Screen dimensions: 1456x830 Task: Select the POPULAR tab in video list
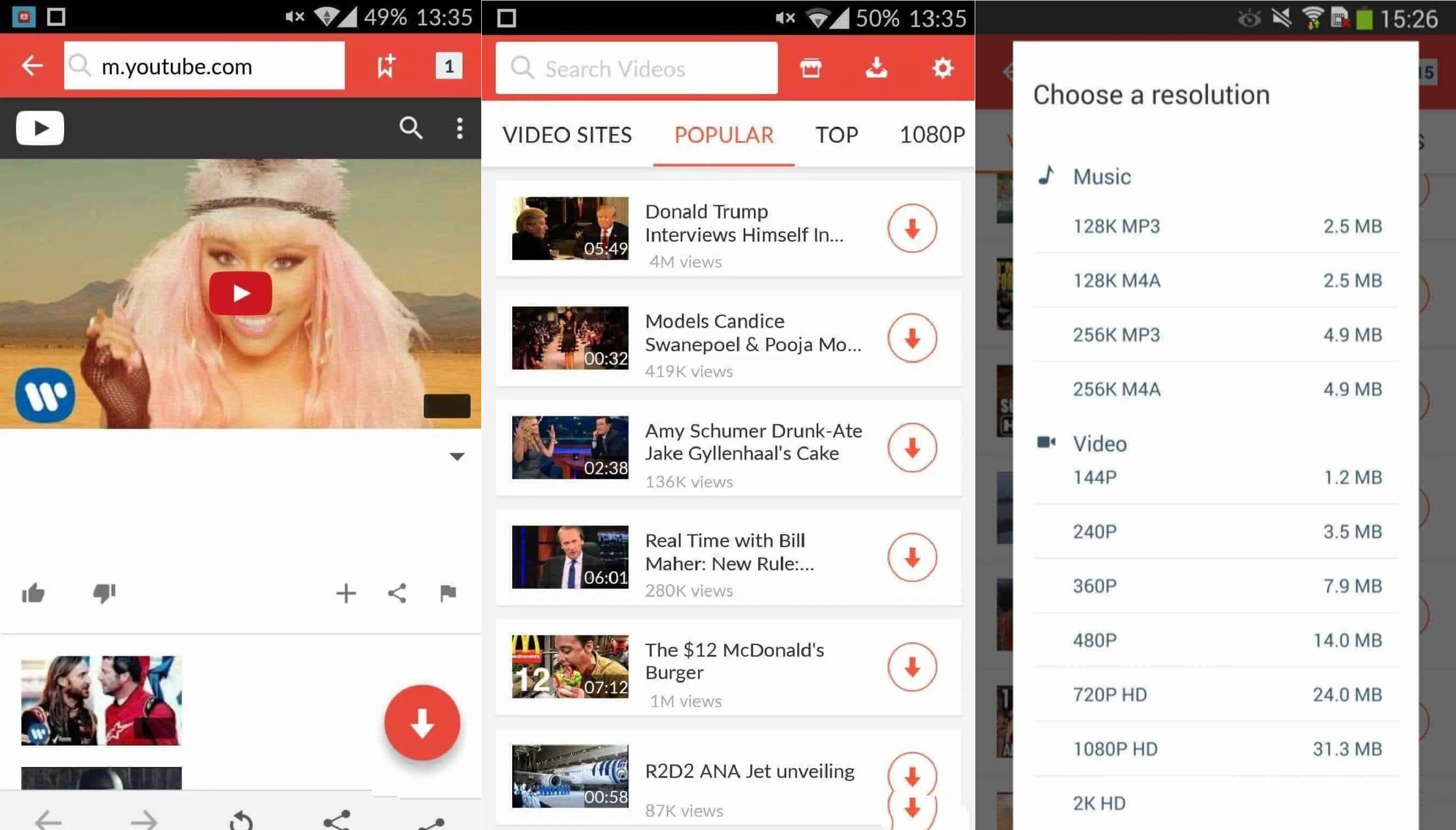pyautogui.click(x=722, y=135)
